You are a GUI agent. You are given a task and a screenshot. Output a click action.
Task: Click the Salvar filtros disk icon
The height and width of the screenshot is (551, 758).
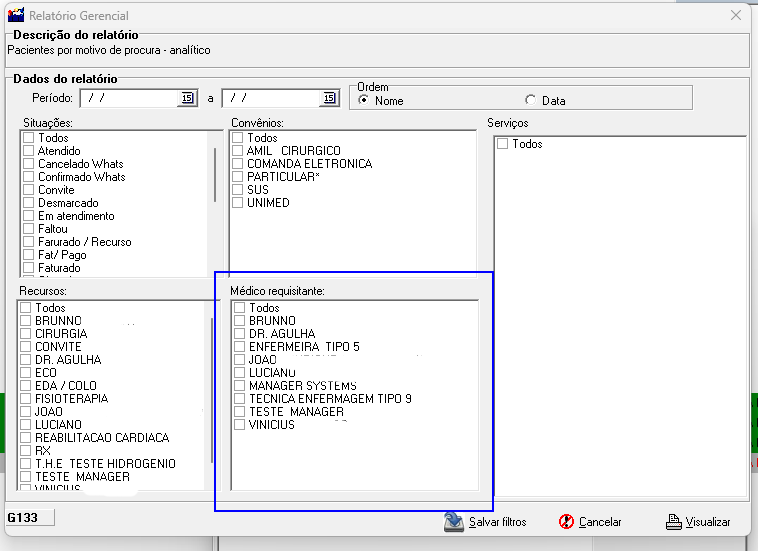point(453,522)
